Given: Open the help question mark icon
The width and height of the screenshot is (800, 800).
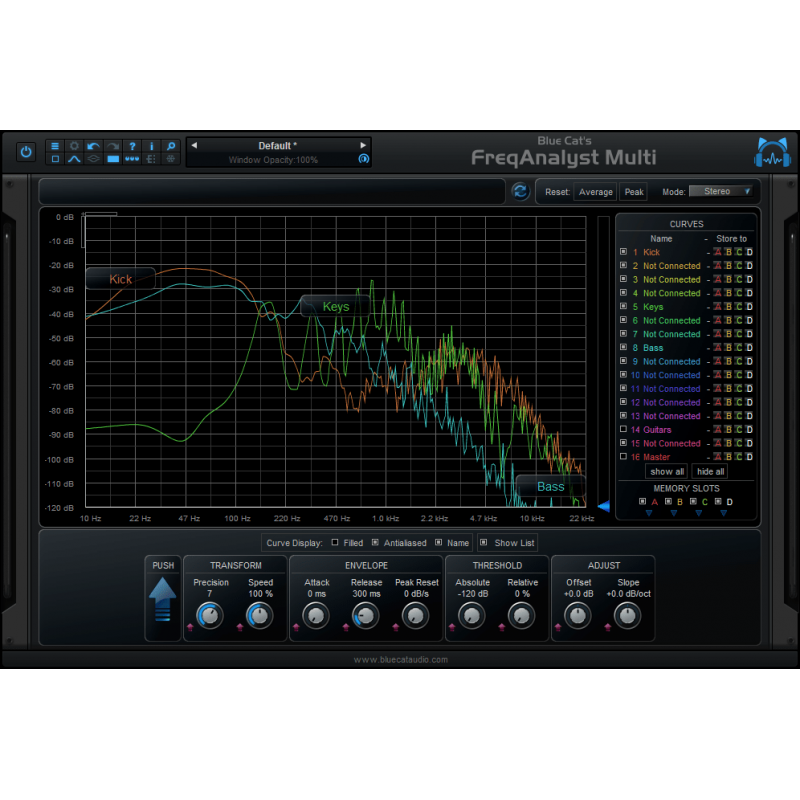Looking at the screenshot, I should 133,146.
